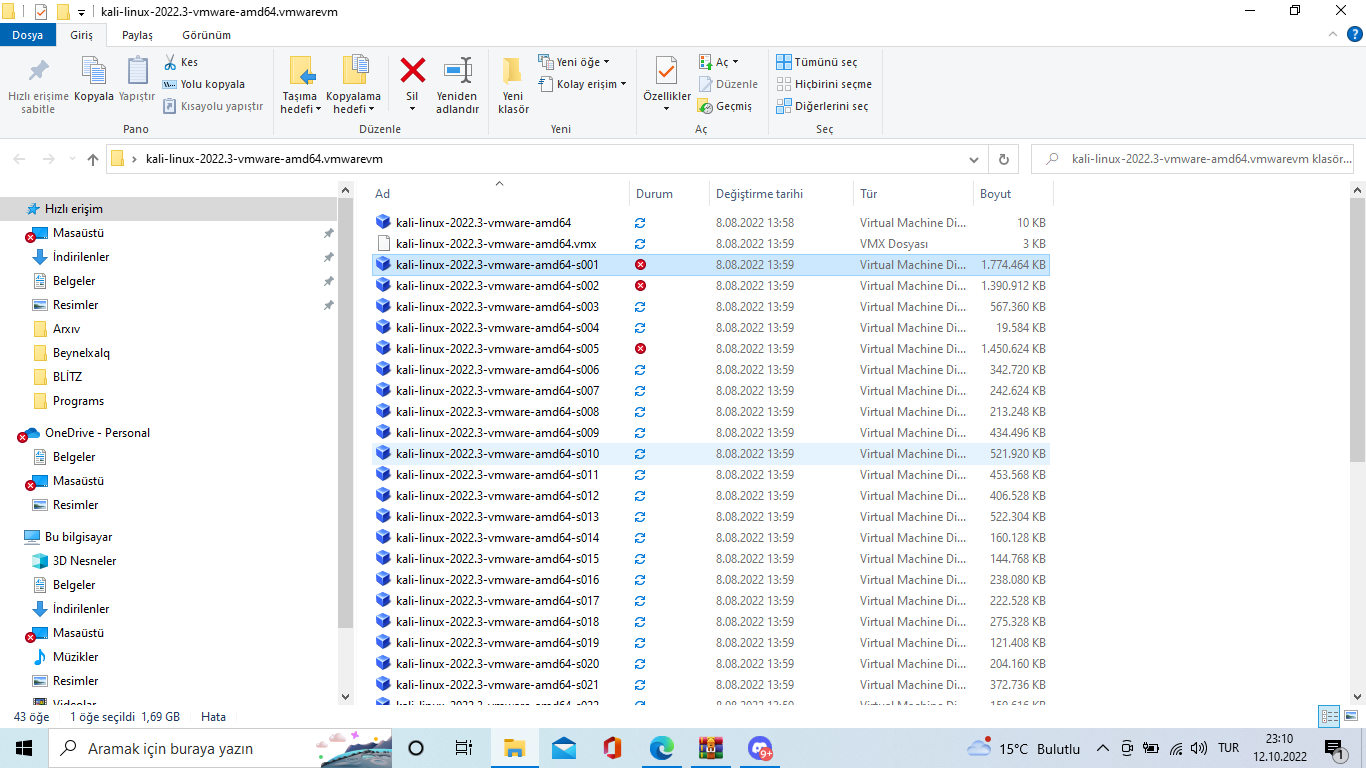Screen dimensions: 1366x768
Task: Open WinRAR from taskbar
Action: tap(710, 748)
